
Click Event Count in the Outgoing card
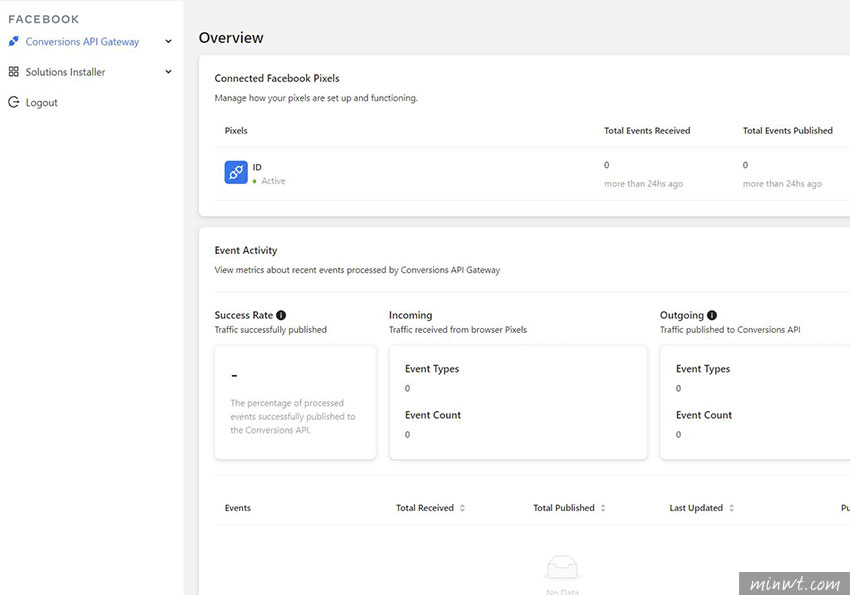point(704,415)
